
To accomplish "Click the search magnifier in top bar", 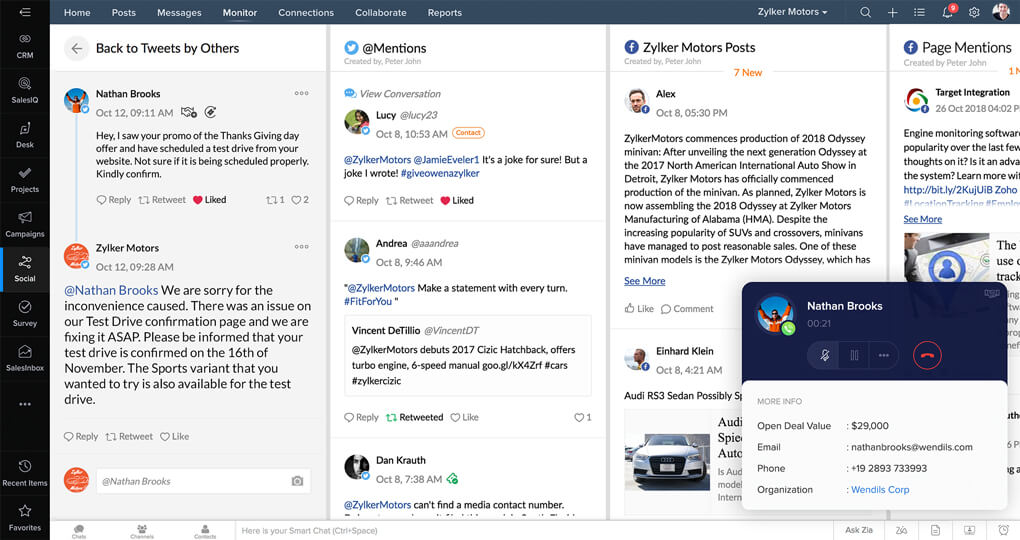I will coord(865,12).
